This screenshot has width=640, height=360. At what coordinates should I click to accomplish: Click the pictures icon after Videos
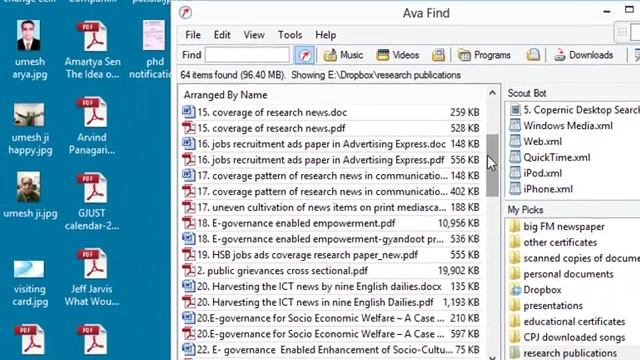438,55
